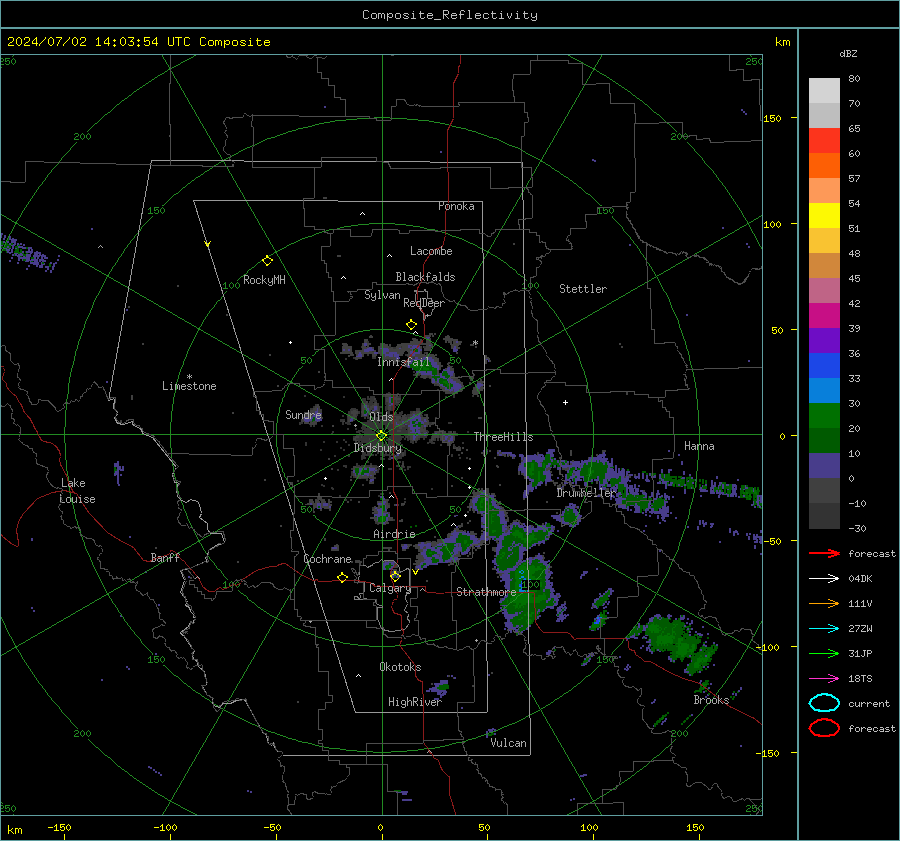The height and width of the screenshot is (841, 900).
Task: Click the cyan 27ZW arrow in legend
Action: [824, 629]
